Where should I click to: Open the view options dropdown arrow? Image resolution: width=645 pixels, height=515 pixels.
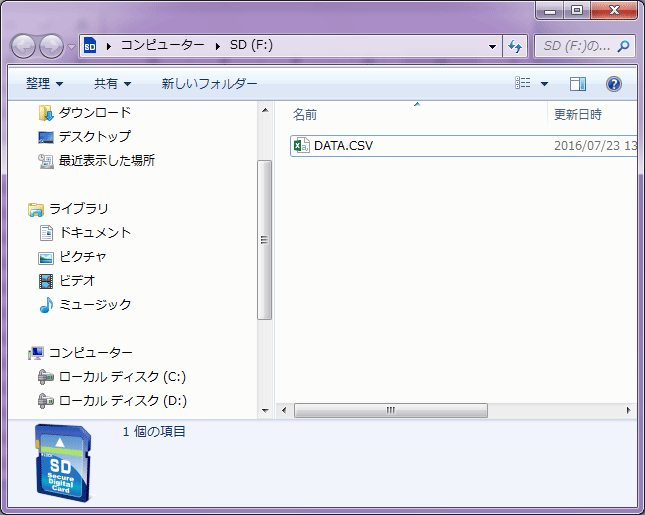click(544, 84)
